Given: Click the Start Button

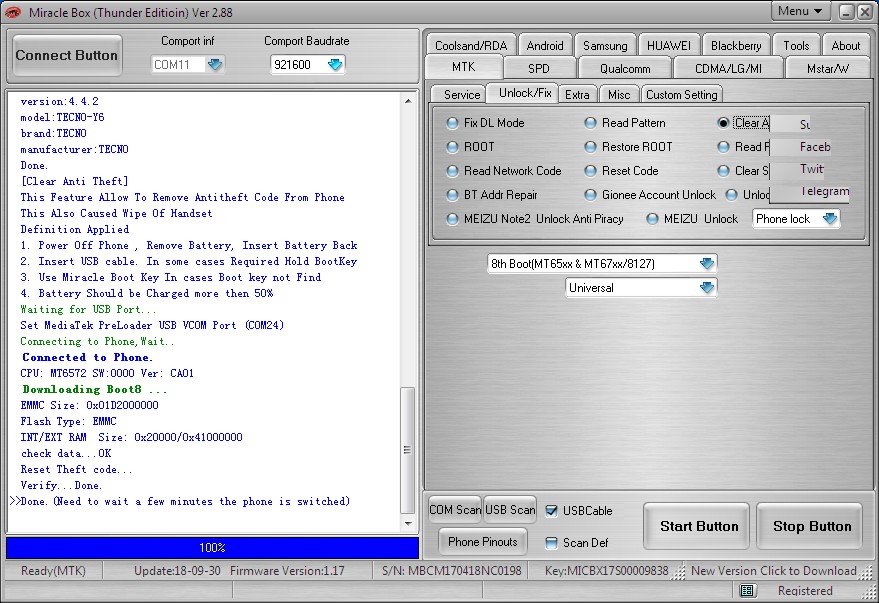Looking at the screenshot, I should [698, 526].
